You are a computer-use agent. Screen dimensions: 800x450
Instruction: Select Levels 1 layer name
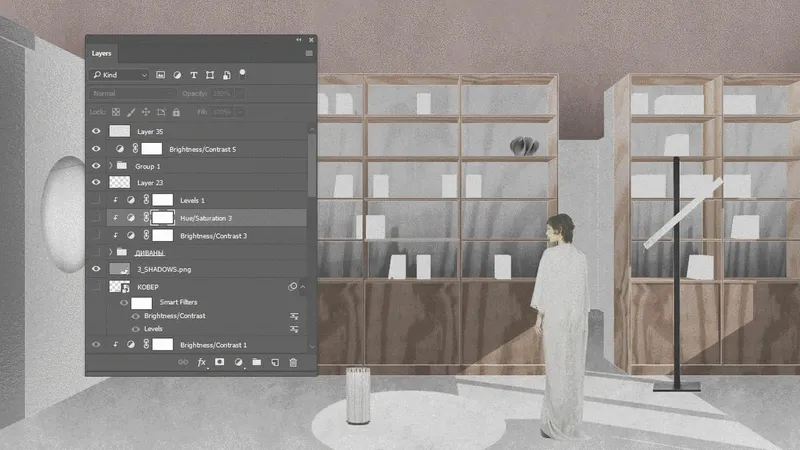pos(192,201)
